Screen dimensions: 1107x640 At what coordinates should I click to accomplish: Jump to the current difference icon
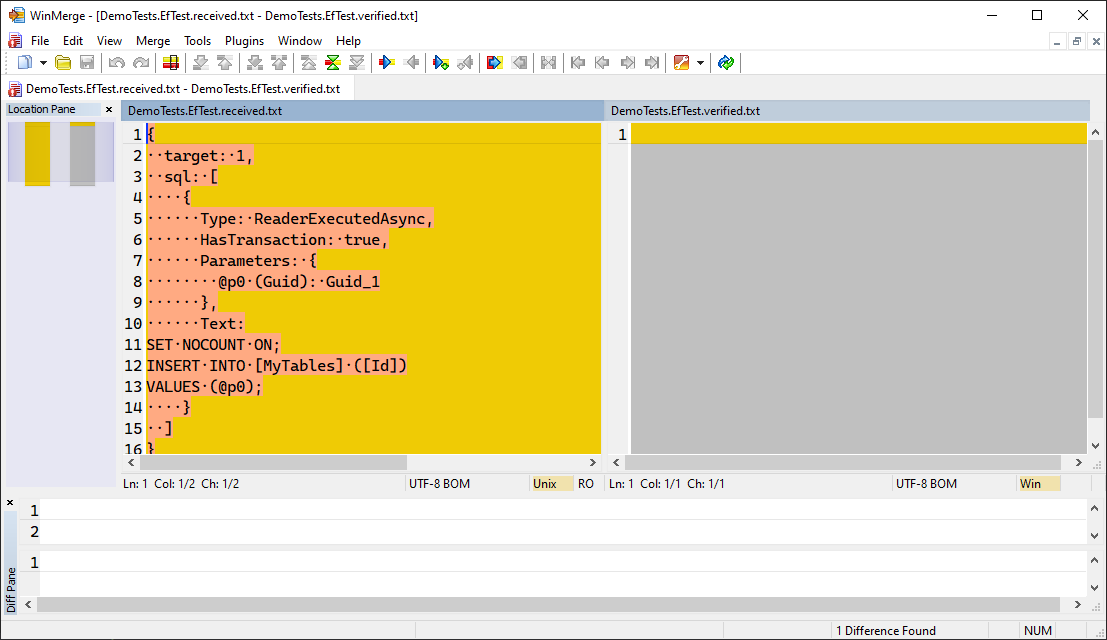333,63
